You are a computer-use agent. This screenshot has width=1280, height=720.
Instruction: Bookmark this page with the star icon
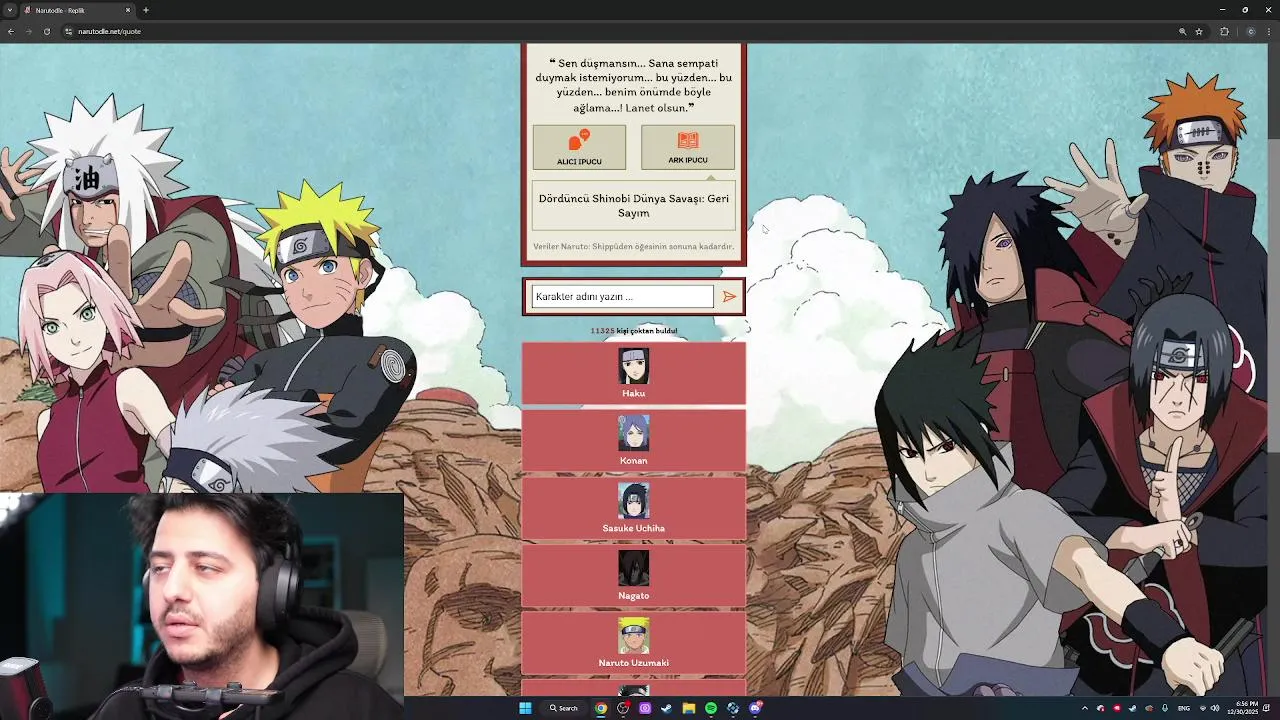(x=1199, y=31)
